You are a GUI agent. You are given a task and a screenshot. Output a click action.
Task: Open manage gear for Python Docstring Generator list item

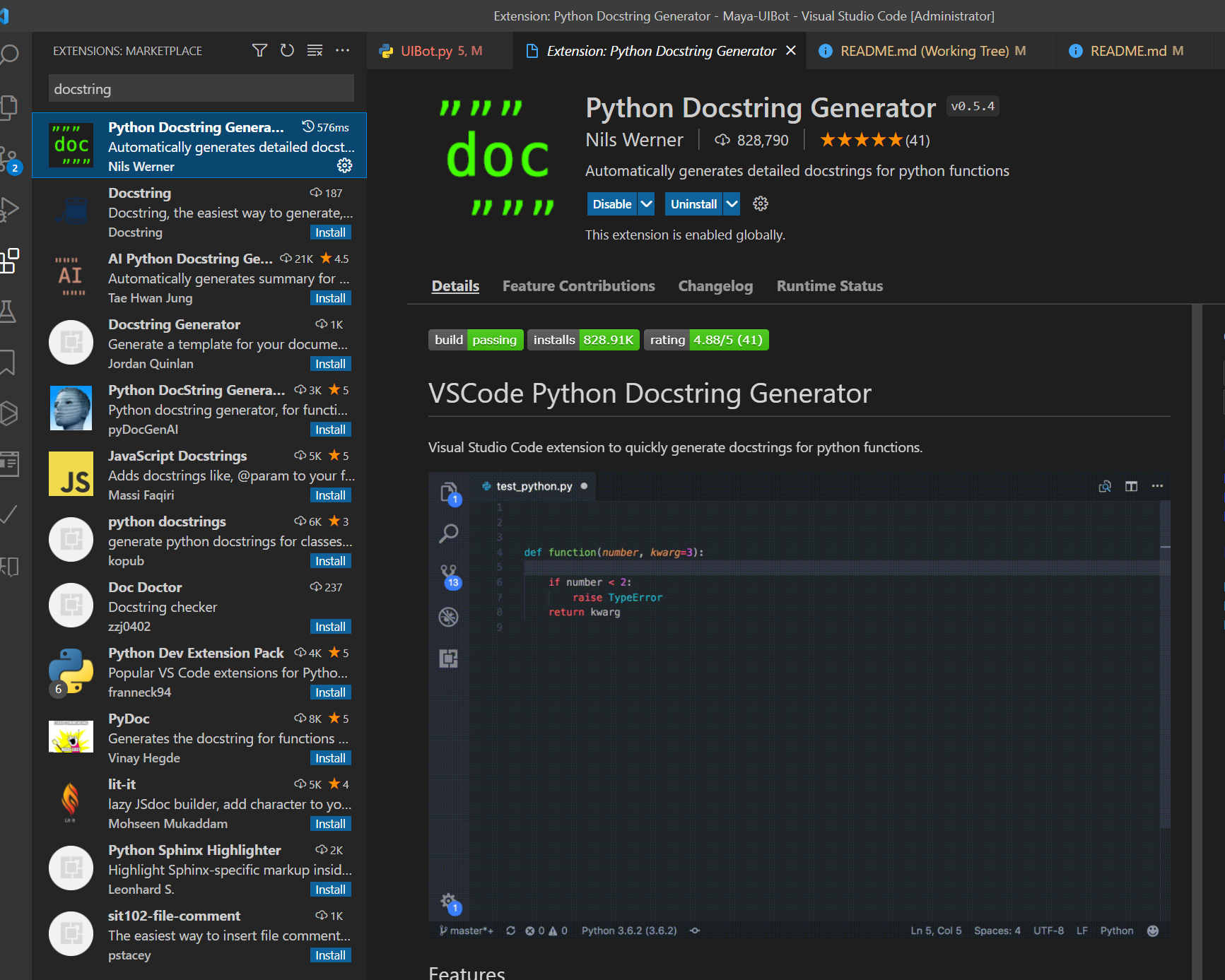click(x=344, y=165)
